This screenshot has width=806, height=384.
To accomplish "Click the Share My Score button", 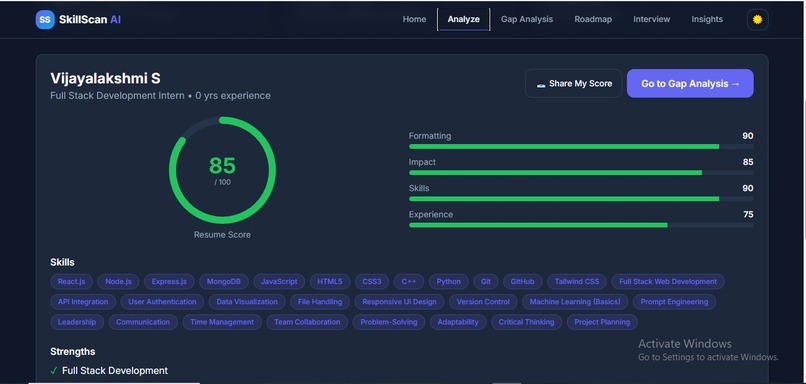I will point(574,83).
